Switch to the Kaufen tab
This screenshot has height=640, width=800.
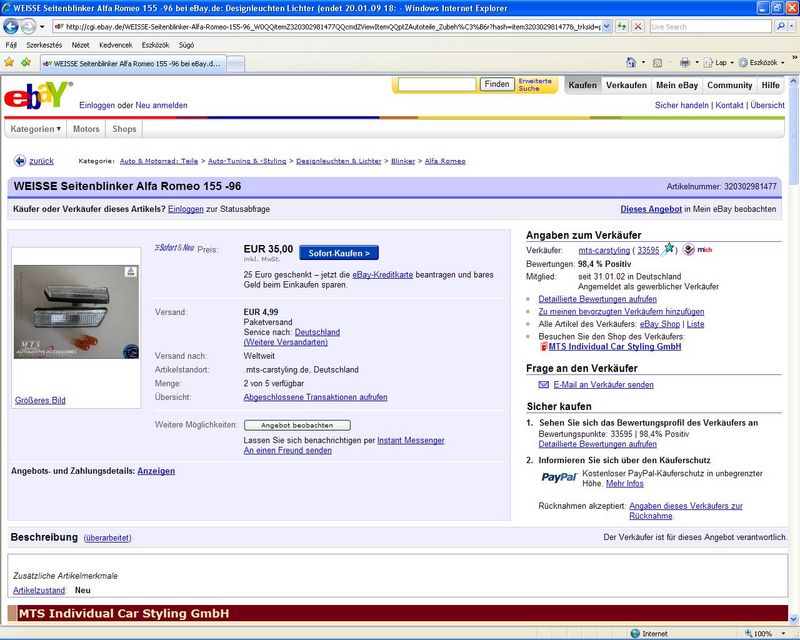point(583,85)
